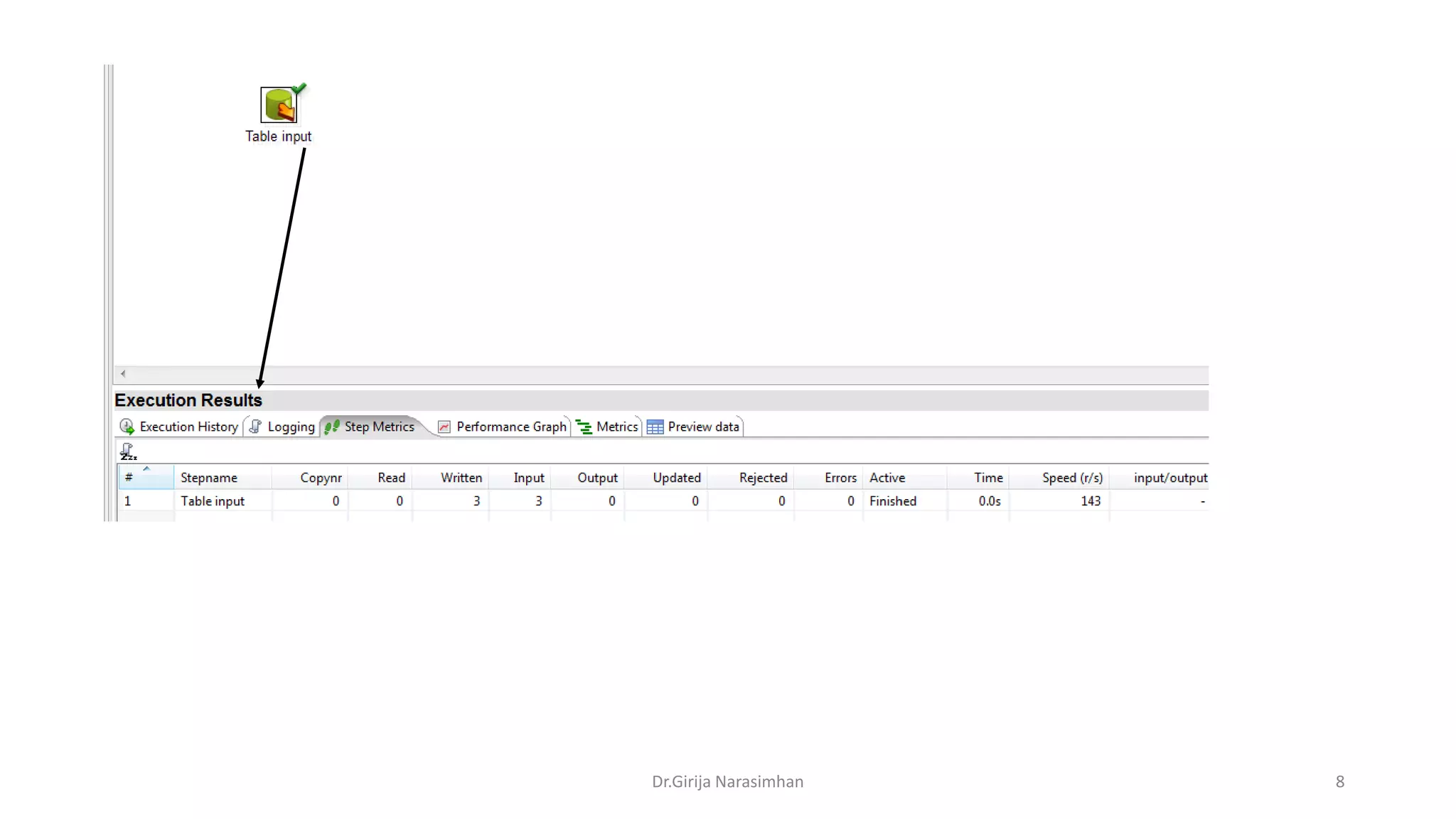Image resolution: width=1456 pixels, height=819 pixels.
Task: Click the Execution History clock icon
Action: click(127, 427)
